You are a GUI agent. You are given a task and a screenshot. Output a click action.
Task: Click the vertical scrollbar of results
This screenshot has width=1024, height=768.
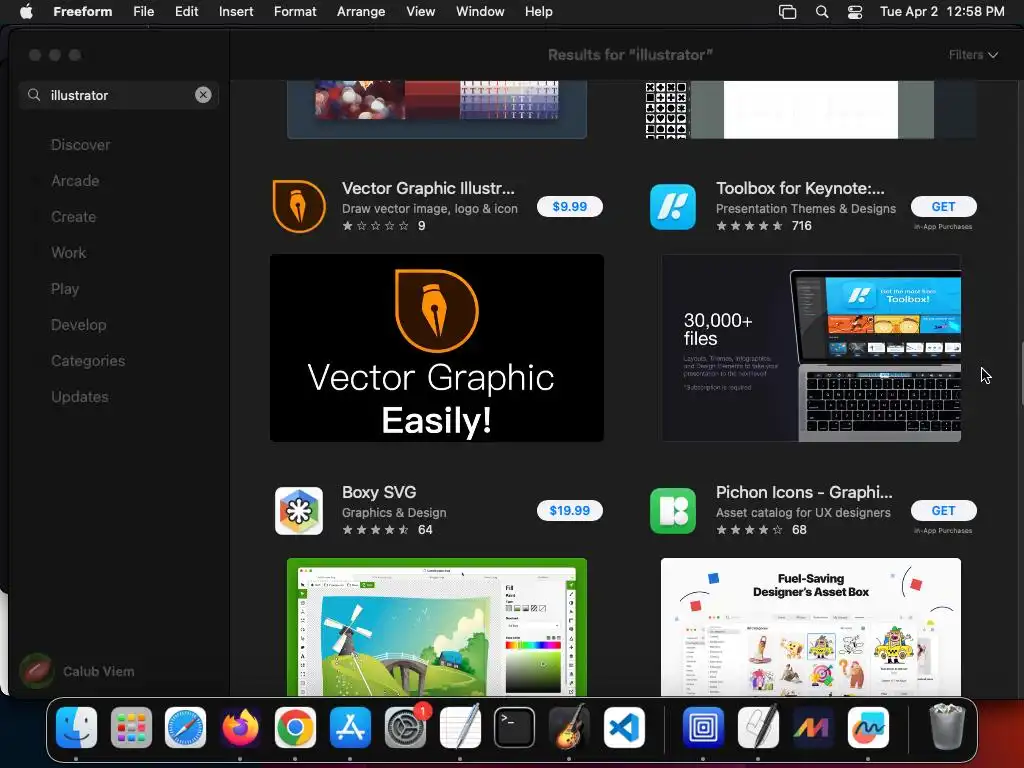tap(1021, 374)
